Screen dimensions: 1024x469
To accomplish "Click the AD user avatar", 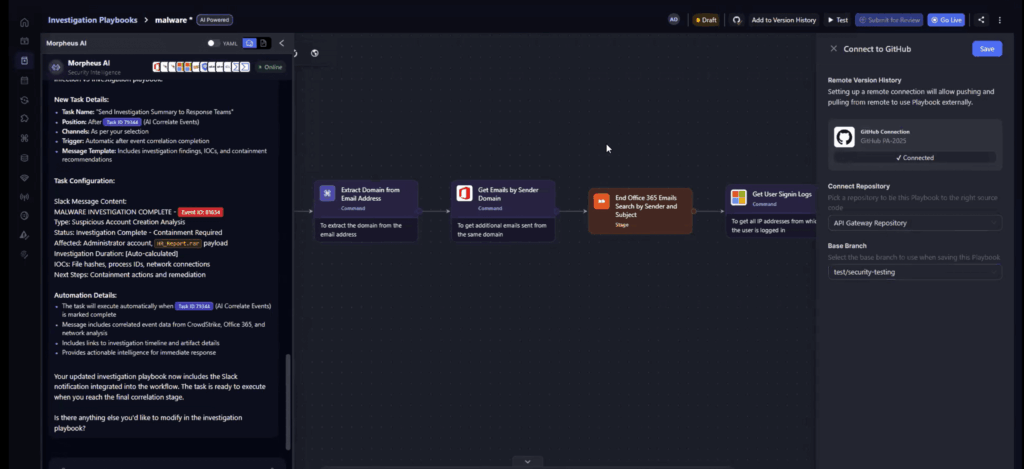I will [673, 20].
